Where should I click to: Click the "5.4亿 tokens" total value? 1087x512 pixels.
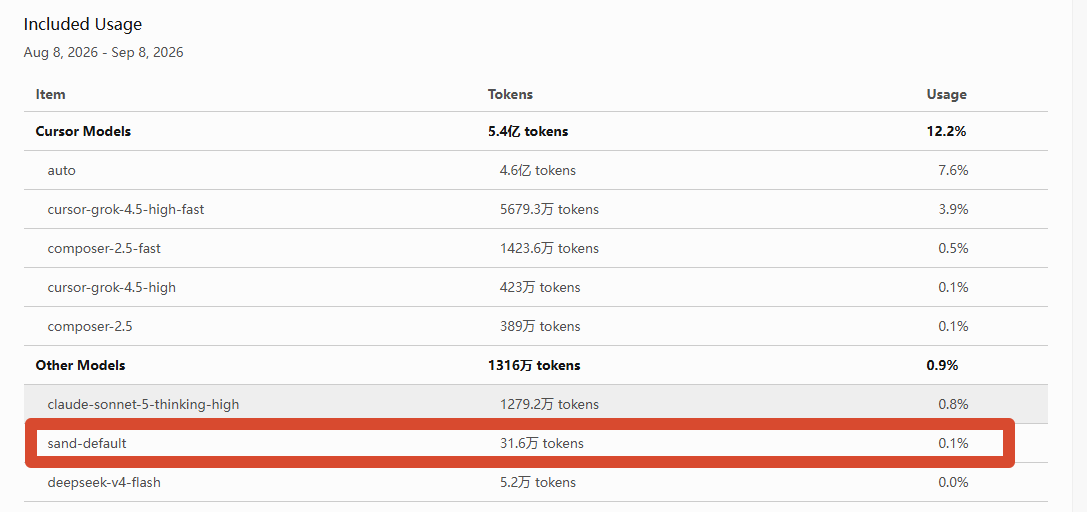528,131
